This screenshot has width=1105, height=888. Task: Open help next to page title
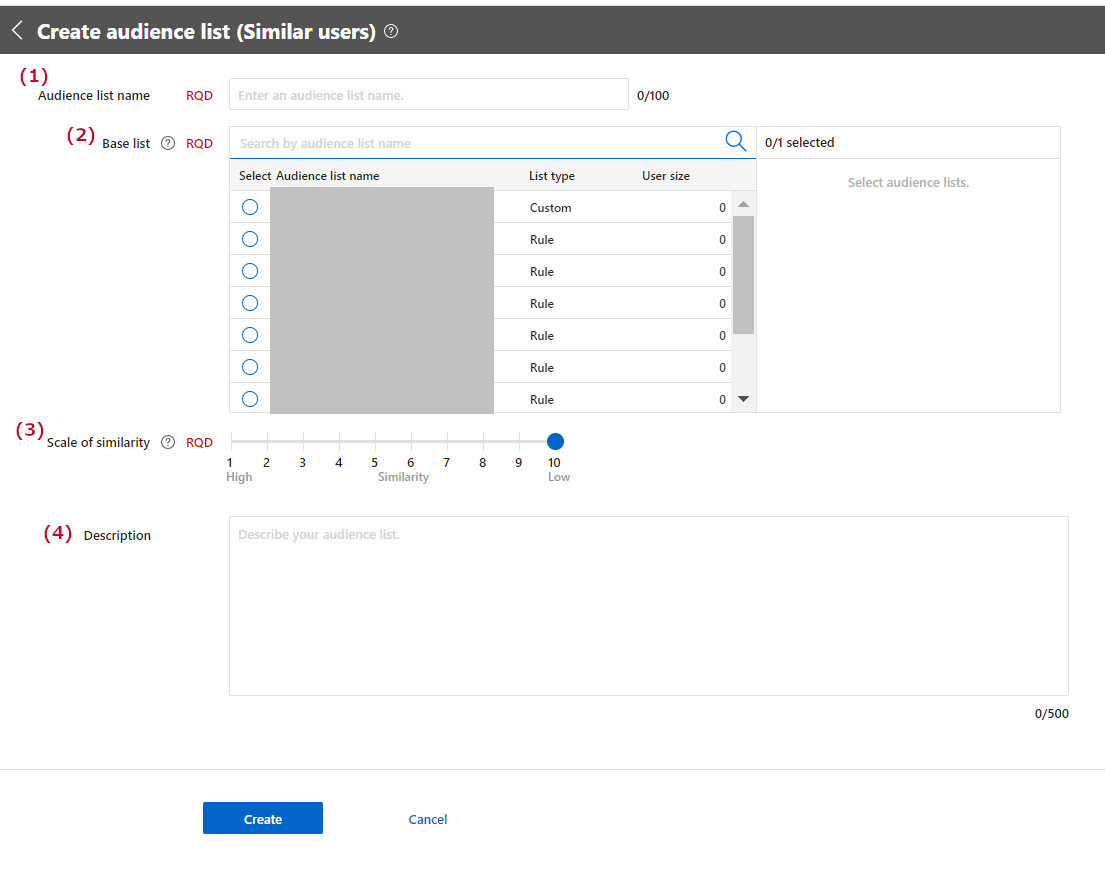point(391,31)
